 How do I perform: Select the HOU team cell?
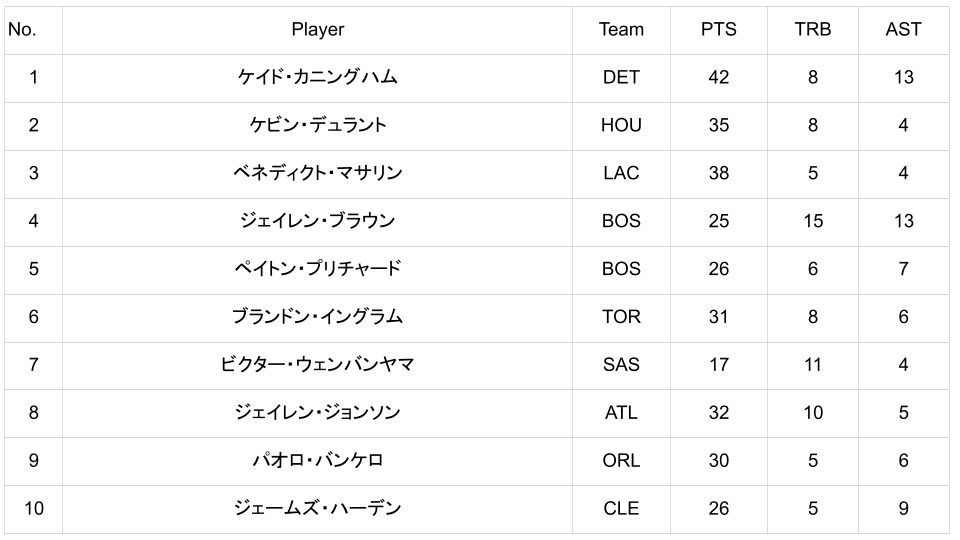click(621, 125)
